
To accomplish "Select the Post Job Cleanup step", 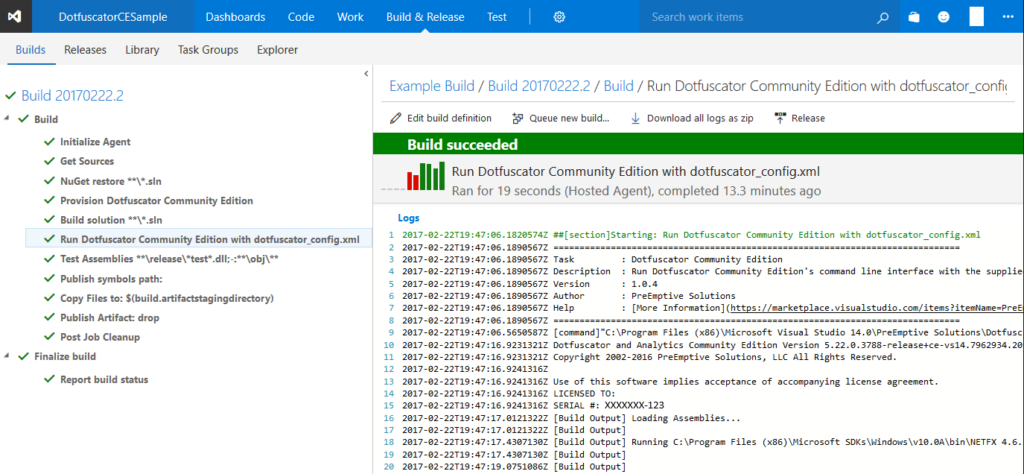I will point(100,338).
